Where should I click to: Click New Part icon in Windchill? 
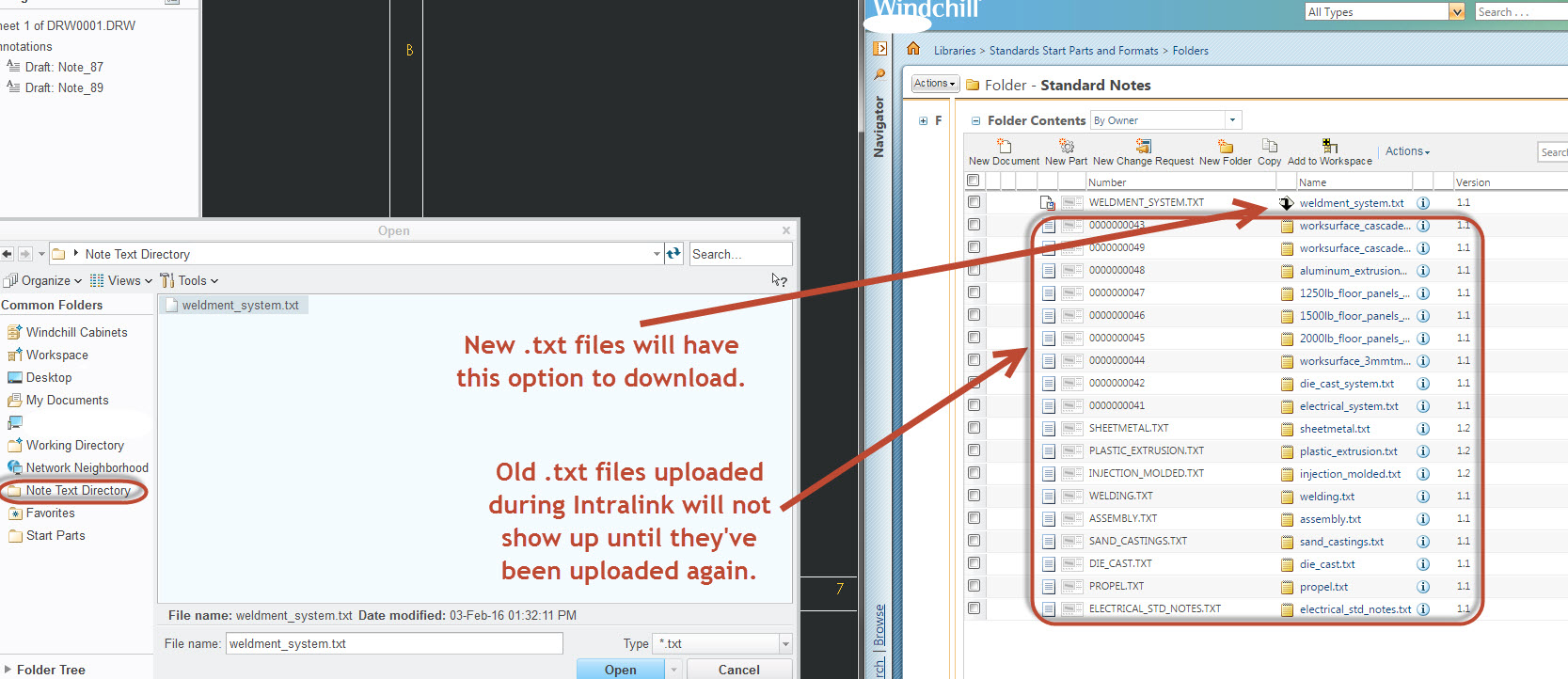tap(1066, 146)
